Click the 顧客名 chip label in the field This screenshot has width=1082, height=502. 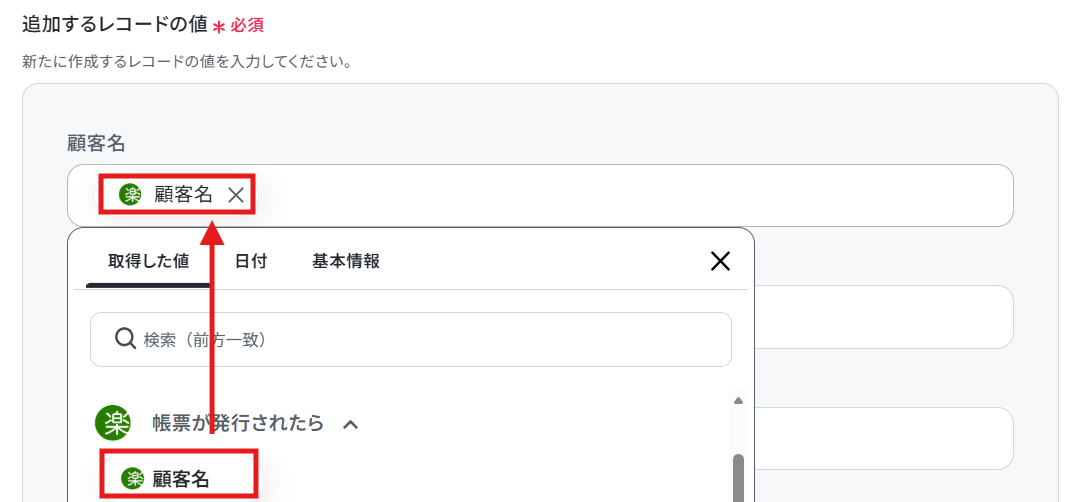[183, 195]
